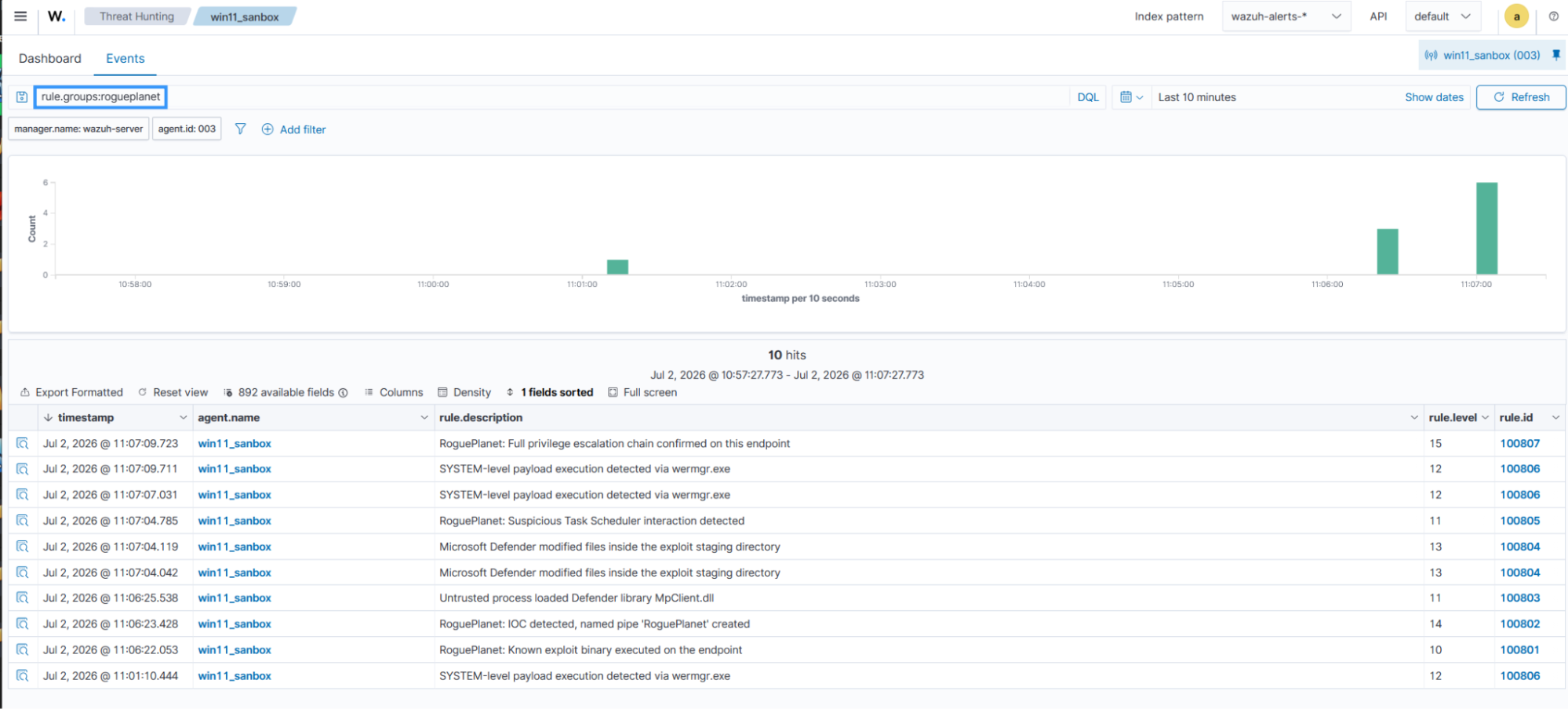Open the Columns selector
The height and width of the screenshot is (709, 1568).
click(394, 392)
